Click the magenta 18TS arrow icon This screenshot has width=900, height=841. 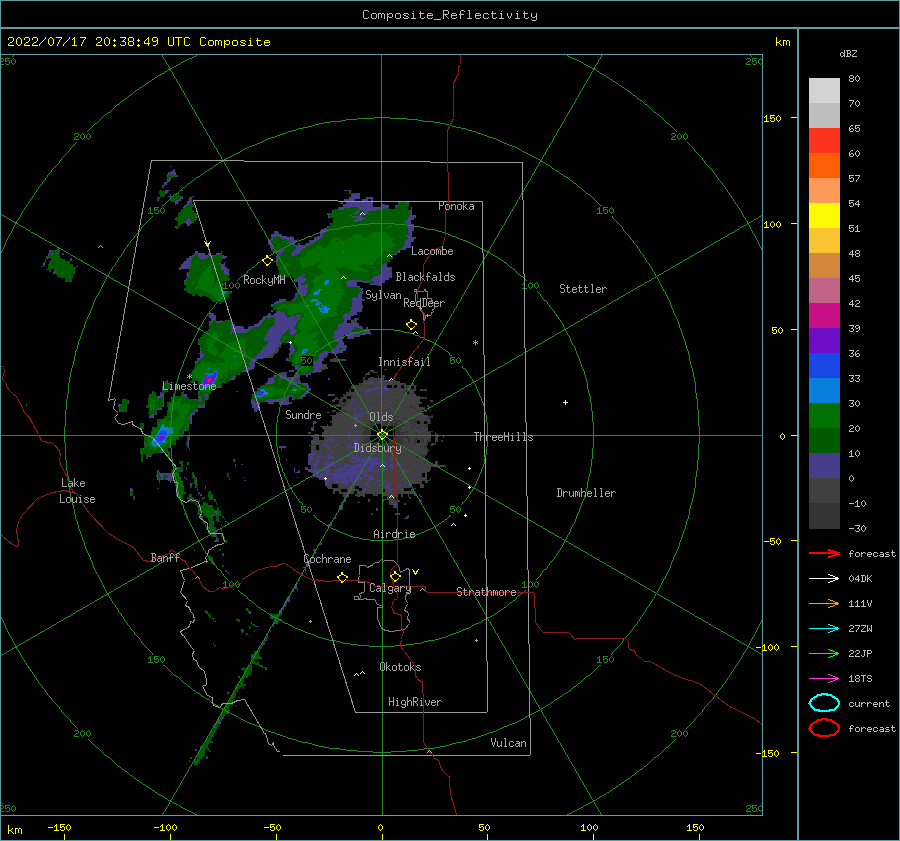(824, 679)
